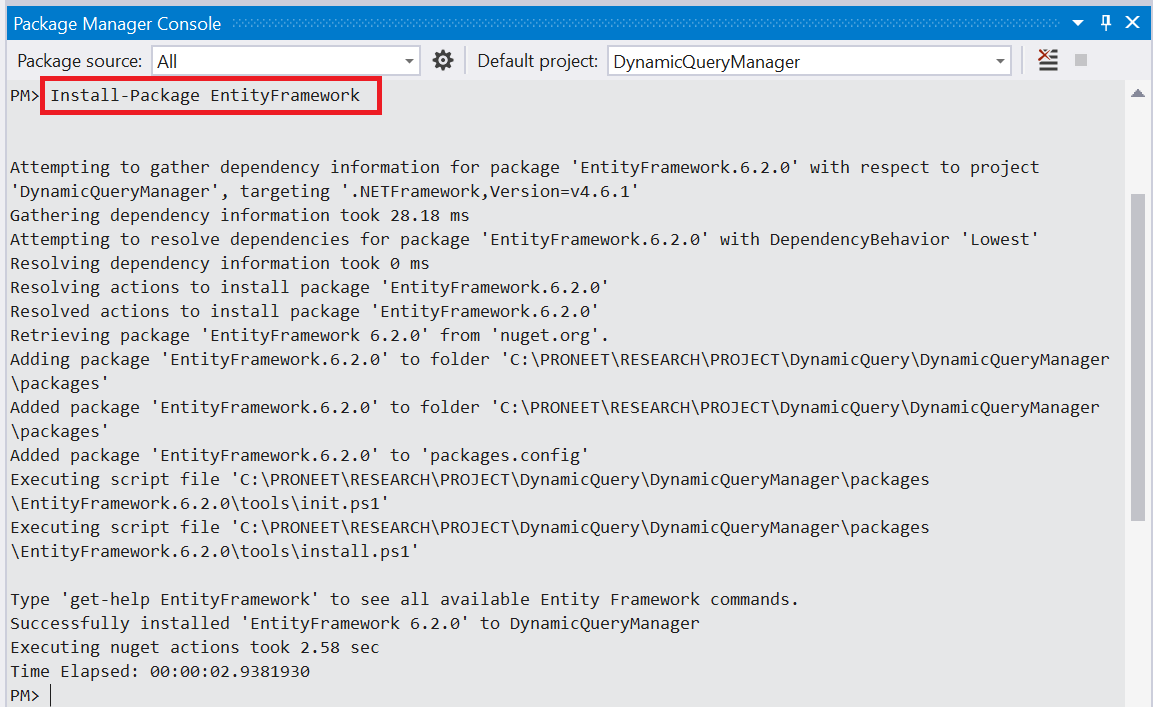Click 'Successfully installed' output line
The image size is (1153, 707).
pyautogui.click(x=354, y=624)
